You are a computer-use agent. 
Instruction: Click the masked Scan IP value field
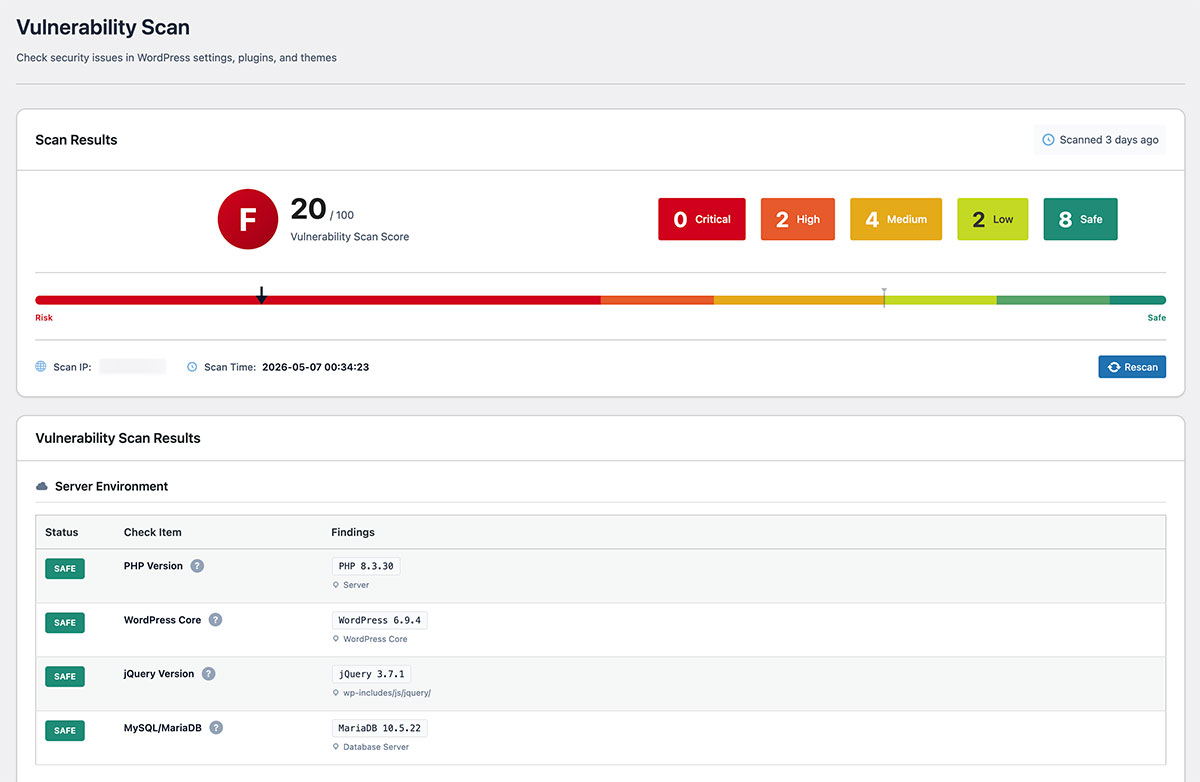coord(133,367)
